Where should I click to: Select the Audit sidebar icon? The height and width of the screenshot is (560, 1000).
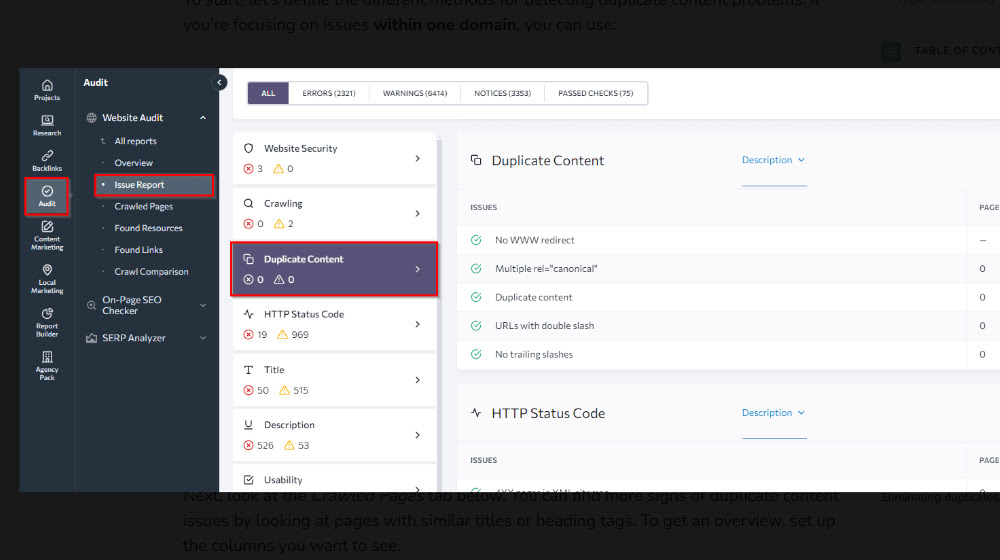pos(47,196)
